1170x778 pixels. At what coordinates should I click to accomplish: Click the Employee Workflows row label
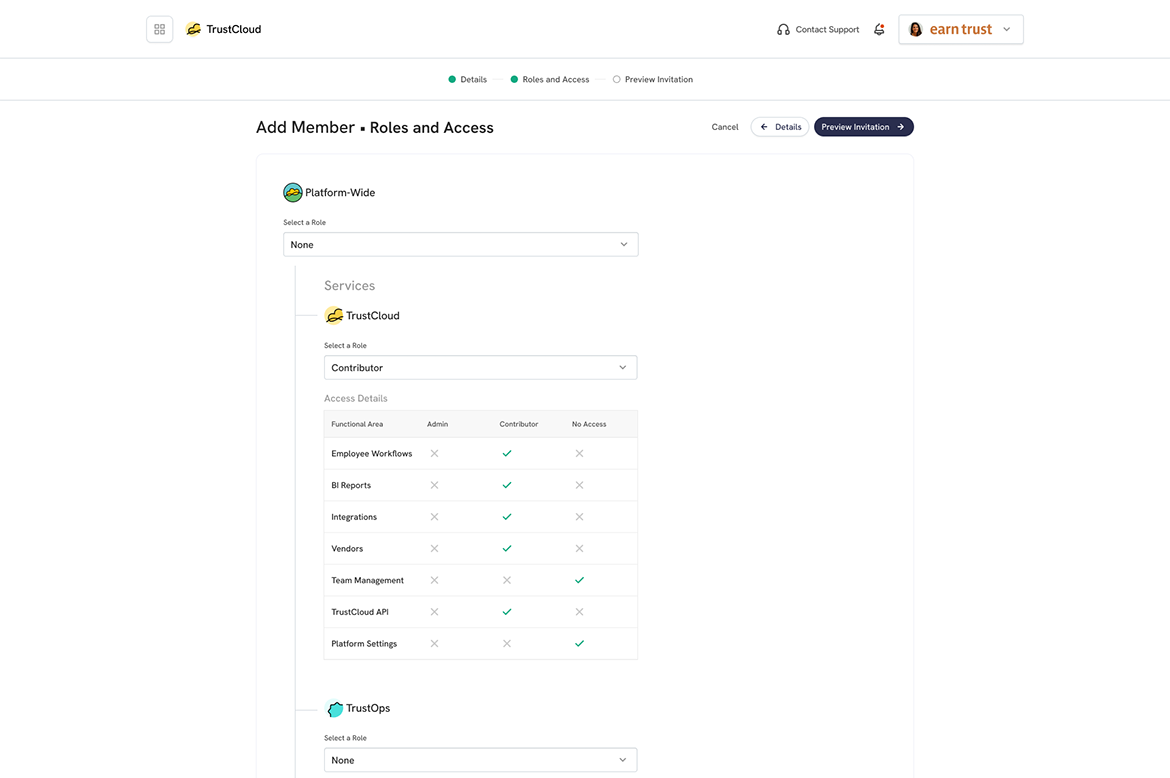pyautogui.click(x=372, y=454)
